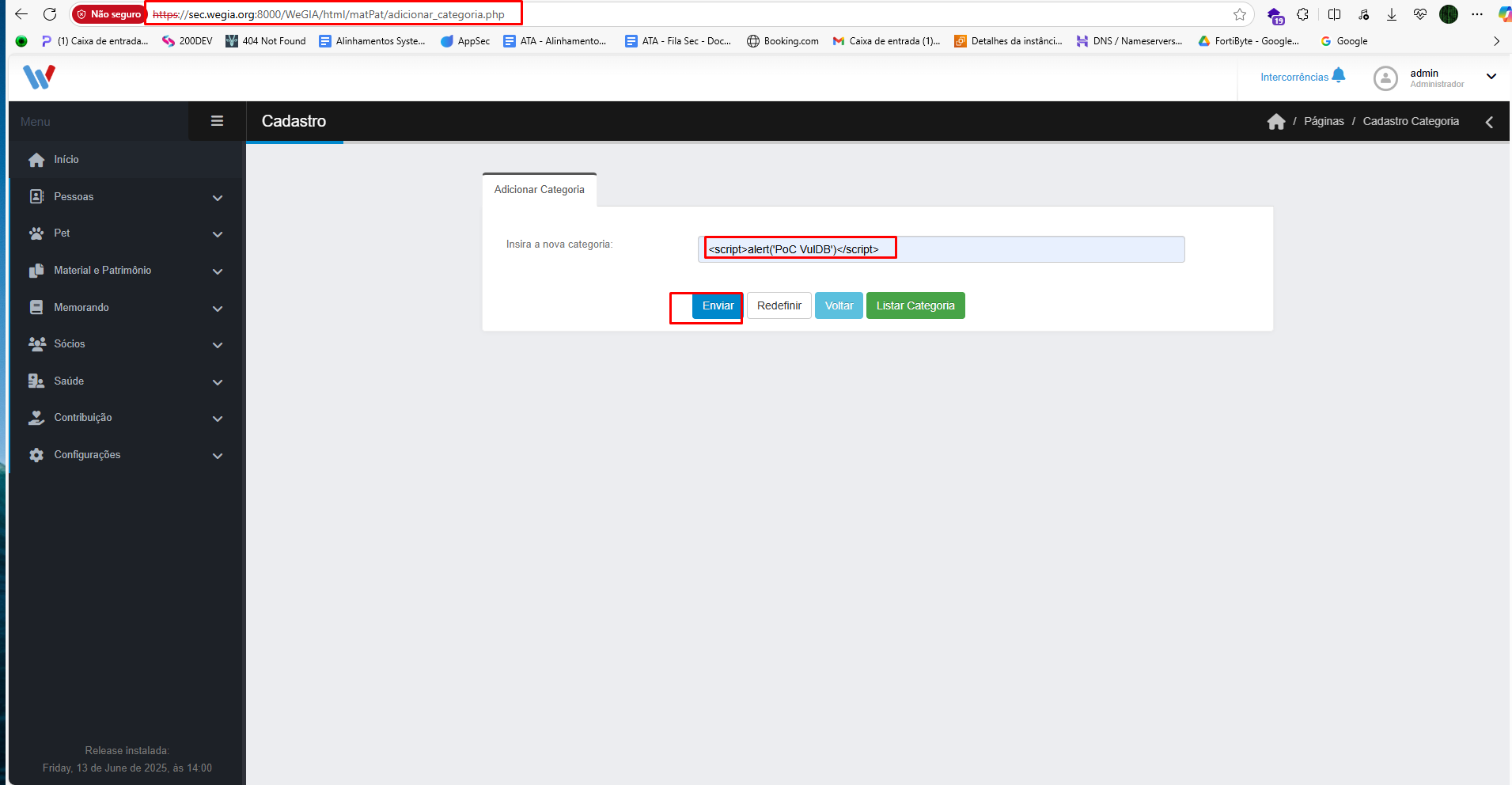Click the favorite star icon in address bar
The height and width of the screenshot is (785, 1512).
pos(1240,14)
